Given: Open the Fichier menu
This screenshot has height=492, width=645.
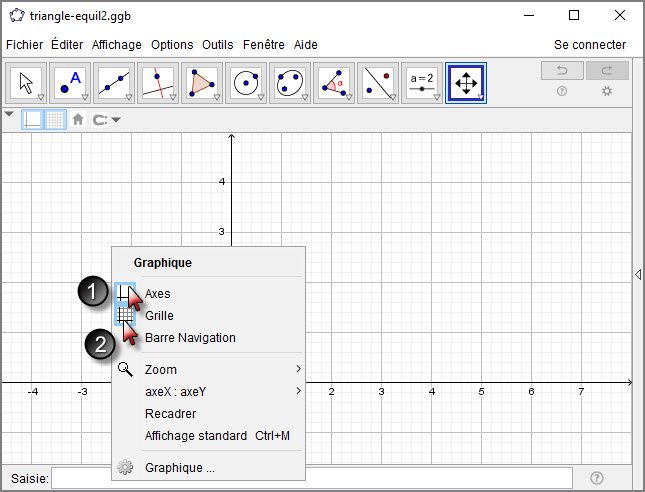Looking at the screenshot, I should coord(25,44).
